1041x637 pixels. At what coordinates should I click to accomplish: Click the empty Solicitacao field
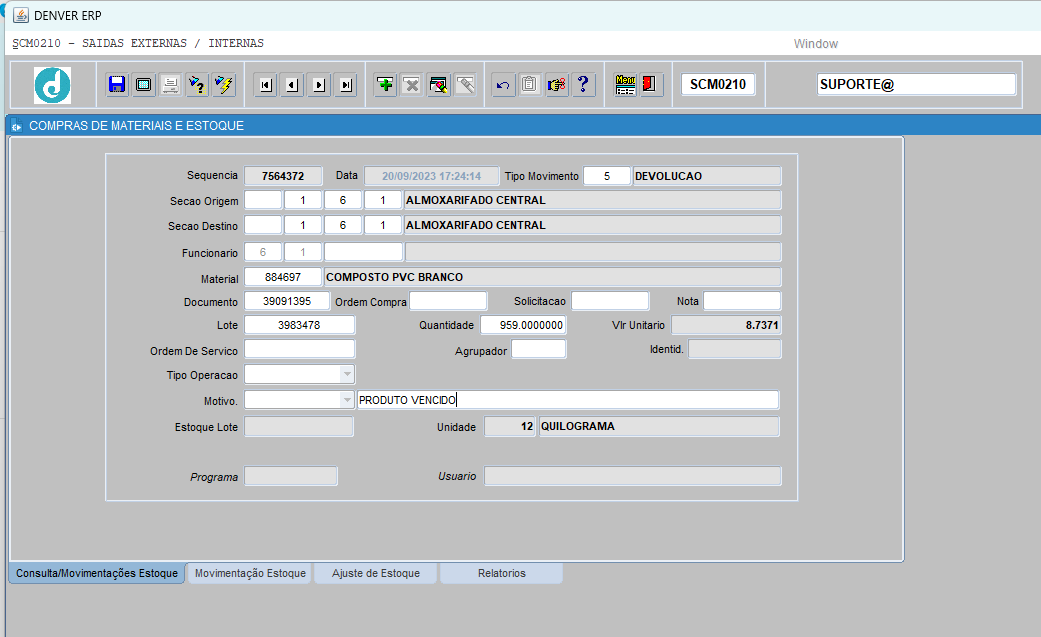coord(610,301)
